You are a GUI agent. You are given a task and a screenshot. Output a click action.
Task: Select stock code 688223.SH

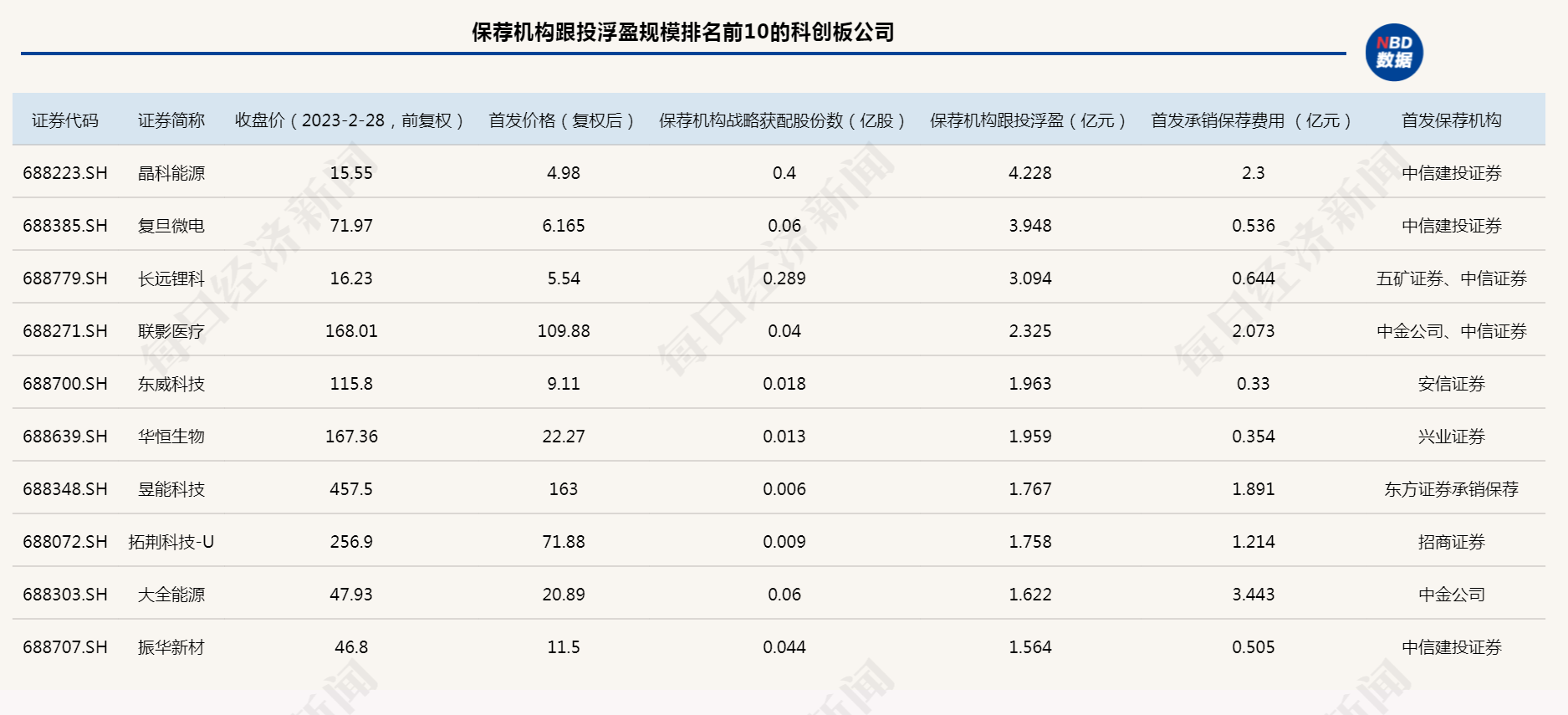click(x=65, y=173)
